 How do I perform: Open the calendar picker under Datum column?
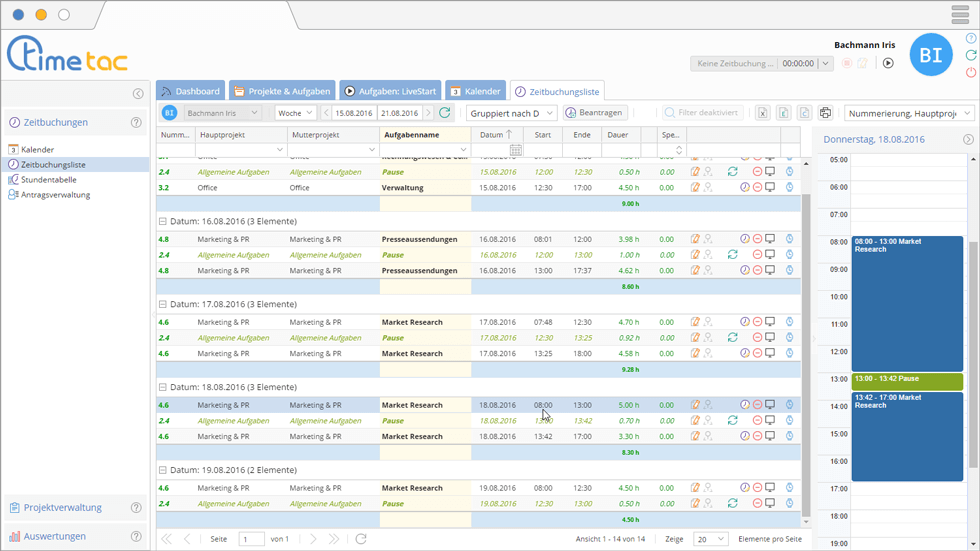coord(516,150)
